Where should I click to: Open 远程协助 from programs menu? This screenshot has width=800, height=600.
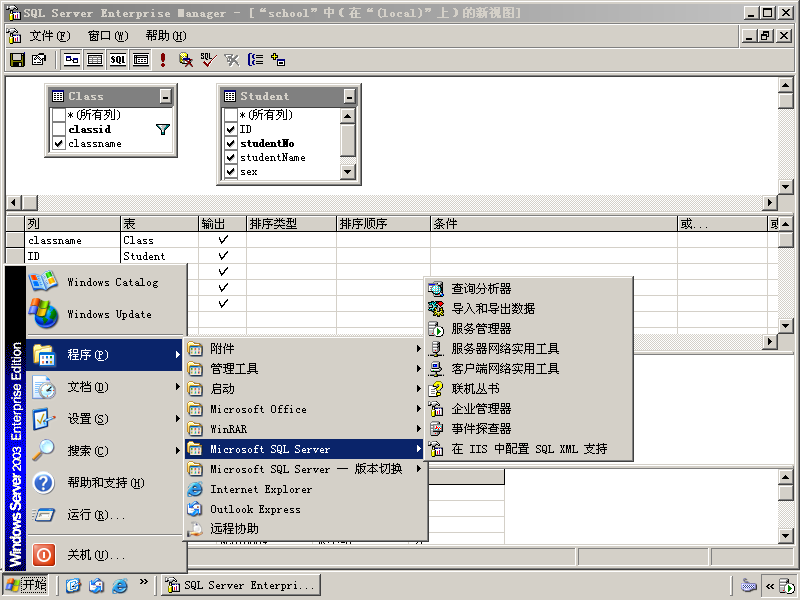[305, 529]
